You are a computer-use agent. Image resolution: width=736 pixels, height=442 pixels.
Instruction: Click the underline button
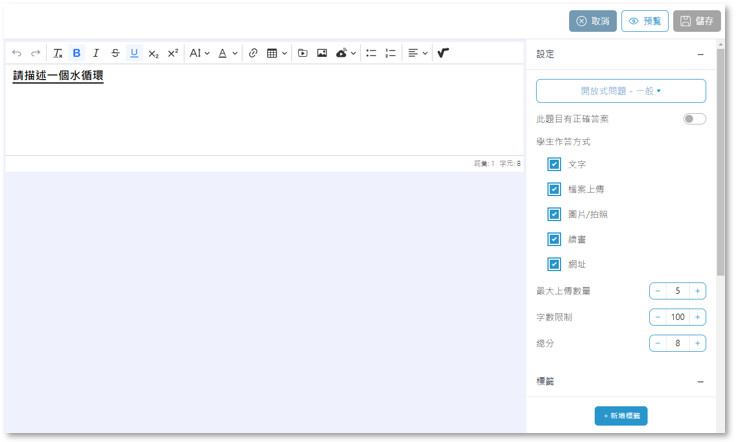coord(134,53)
